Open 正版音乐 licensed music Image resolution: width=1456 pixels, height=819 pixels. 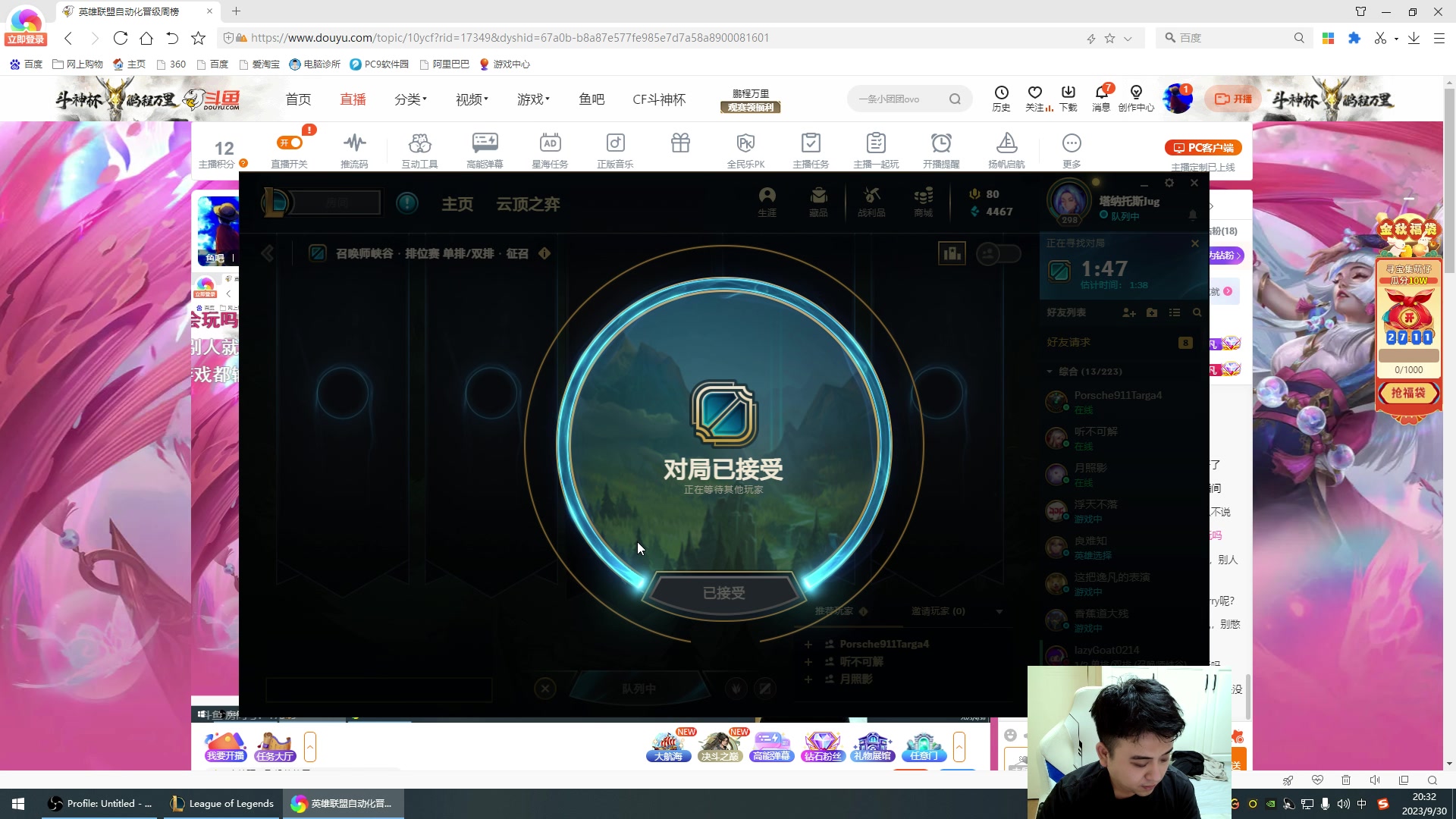(x=615, y=150)
